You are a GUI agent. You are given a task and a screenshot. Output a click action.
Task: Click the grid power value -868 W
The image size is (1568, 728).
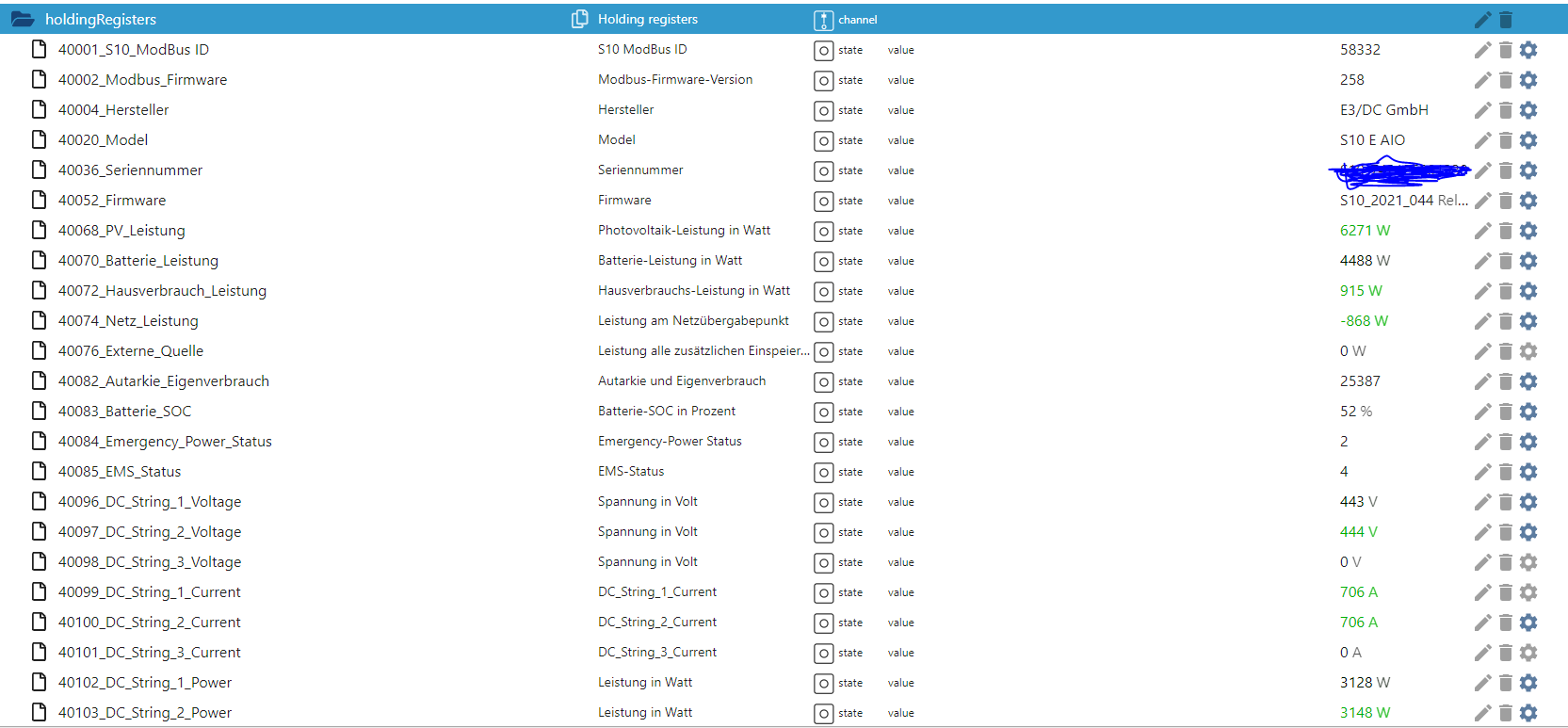pos(1364,321)
